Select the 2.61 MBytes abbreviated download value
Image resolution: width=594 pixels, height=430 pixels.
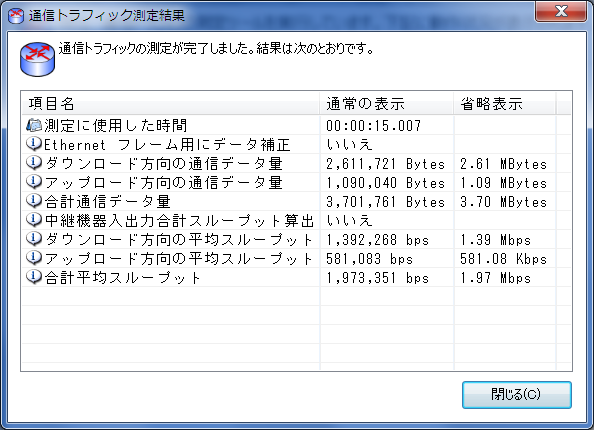point(503,164)
